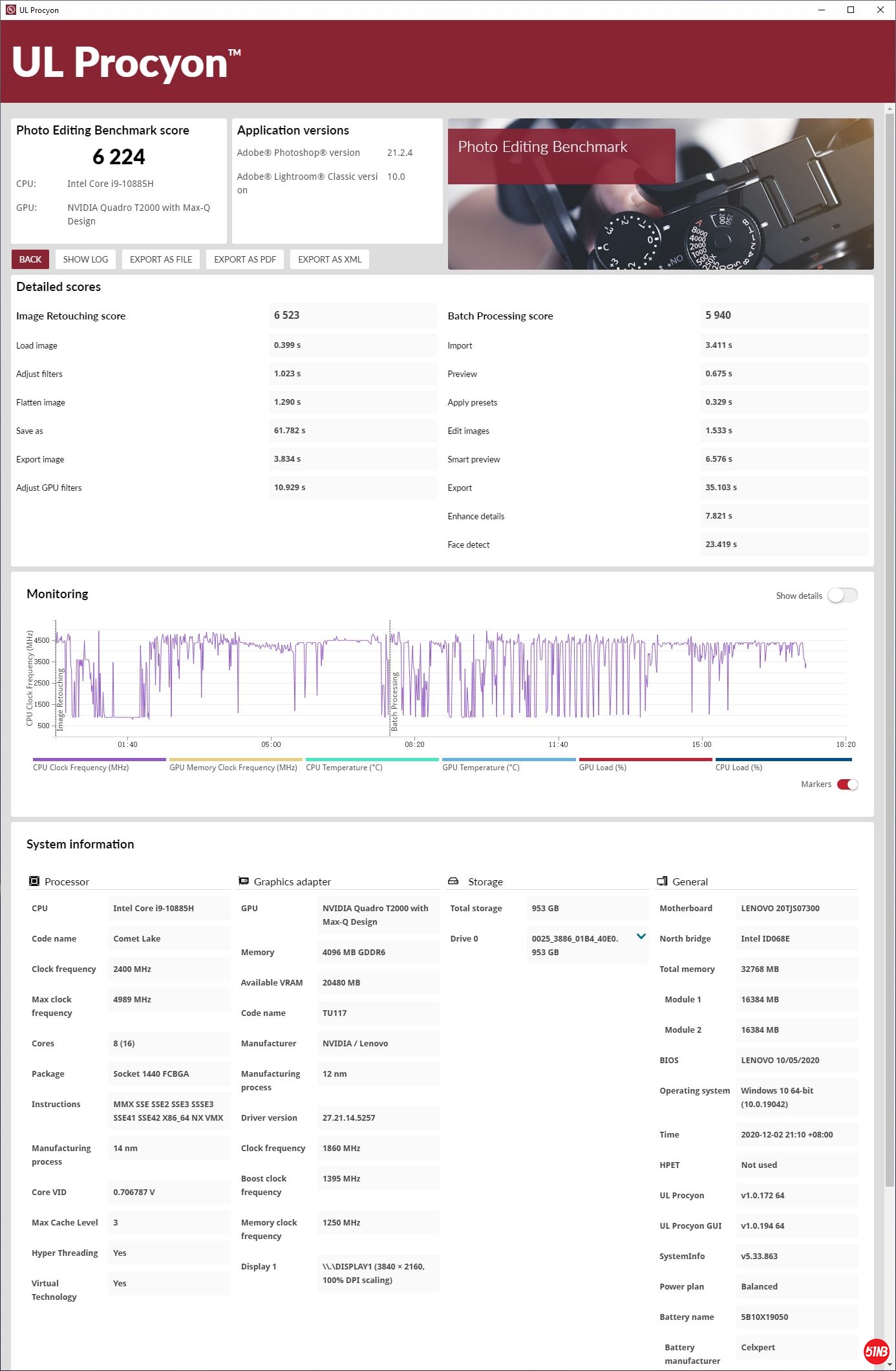Screen dimensions: 896x1371
Task: Click EXPORT AS FILE
Action: pyautogui.click(x=161, y=259)
